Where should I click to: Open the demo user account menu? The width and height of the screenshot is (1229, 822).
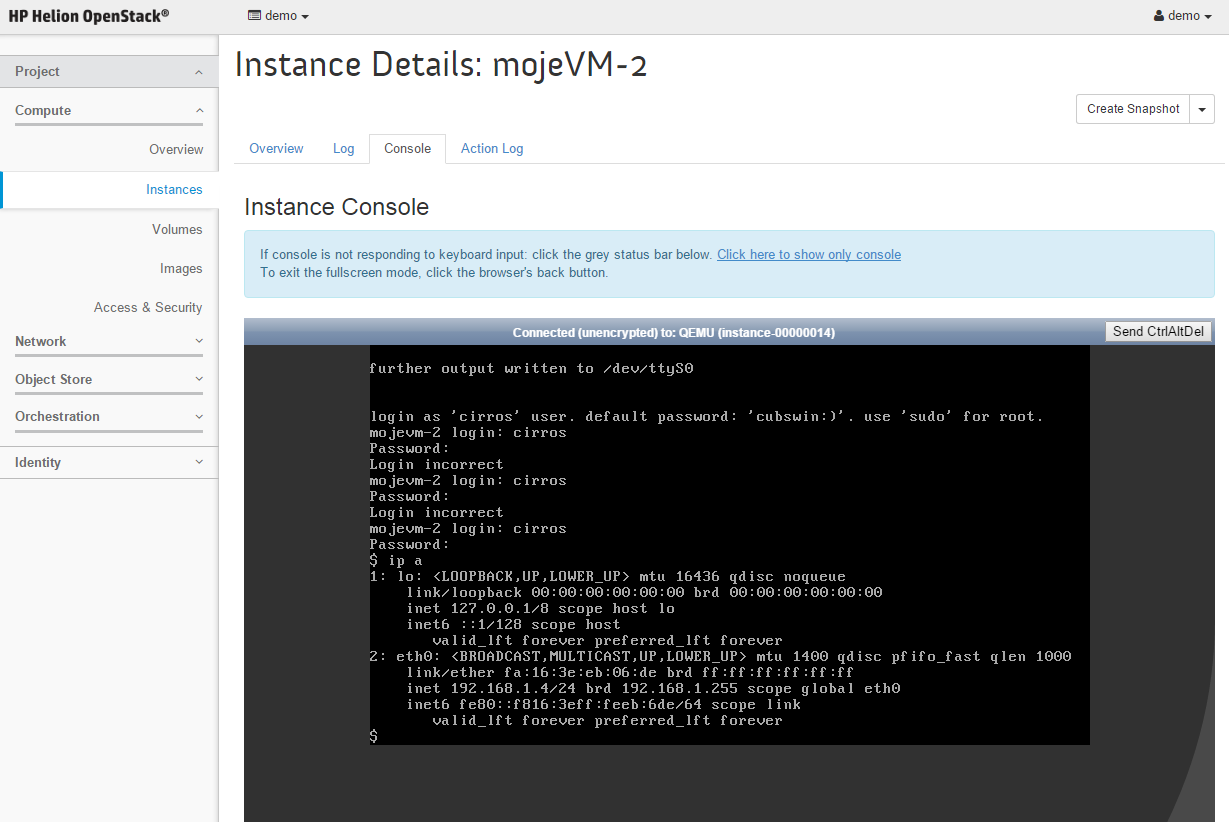1183,16
